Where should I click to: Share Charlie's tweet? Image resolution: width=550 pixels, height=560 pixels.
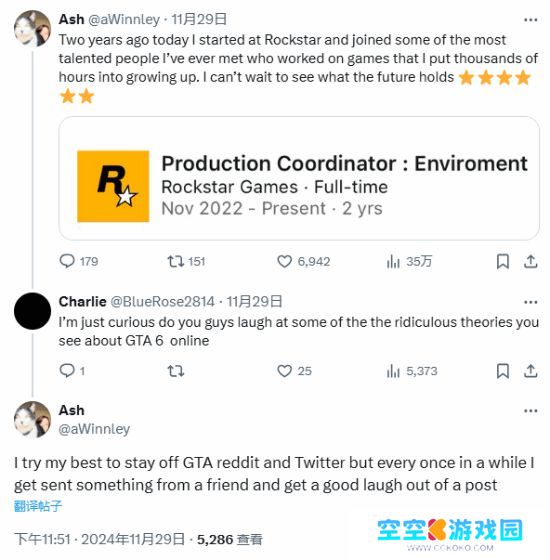[531, 371]
